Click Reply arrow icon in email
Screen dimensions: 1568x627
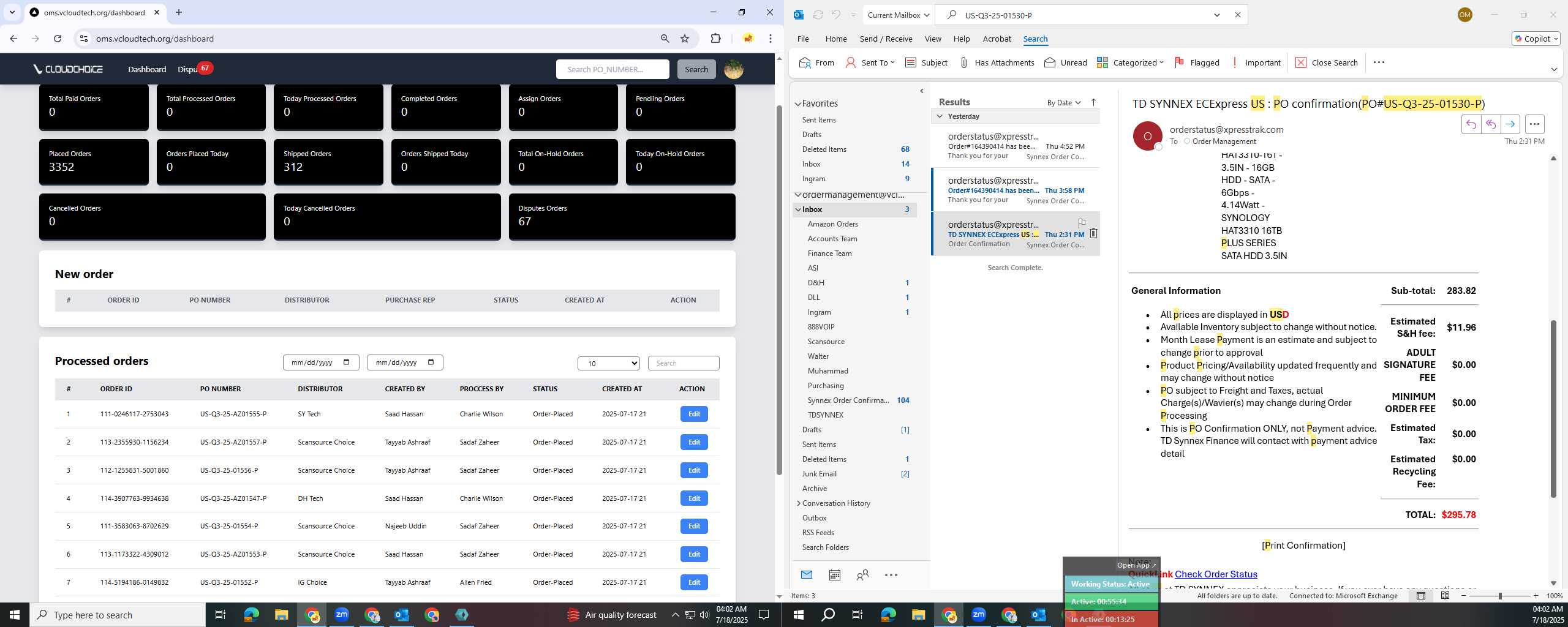point(1471,124)
